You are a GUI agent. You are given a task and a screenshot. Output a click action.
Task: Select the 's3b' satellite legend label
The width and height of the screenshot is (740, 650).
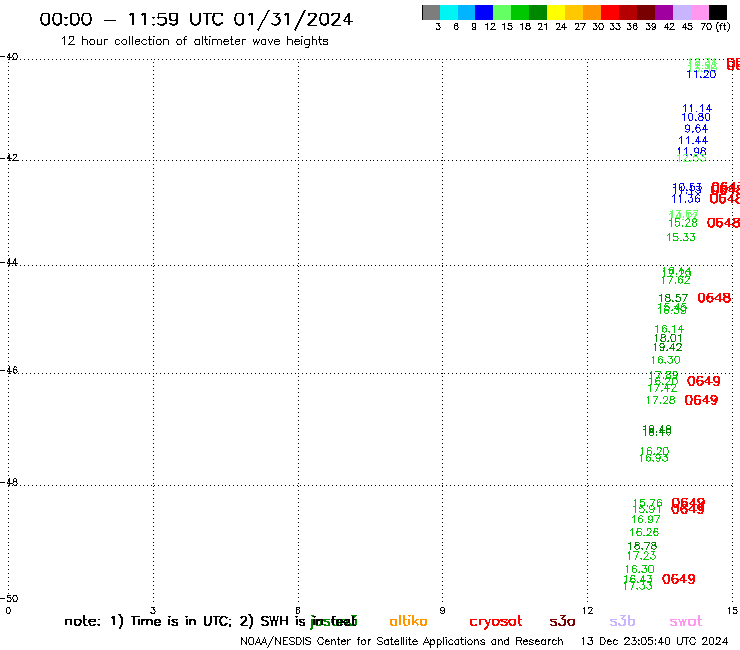click(x=622, y=621)
